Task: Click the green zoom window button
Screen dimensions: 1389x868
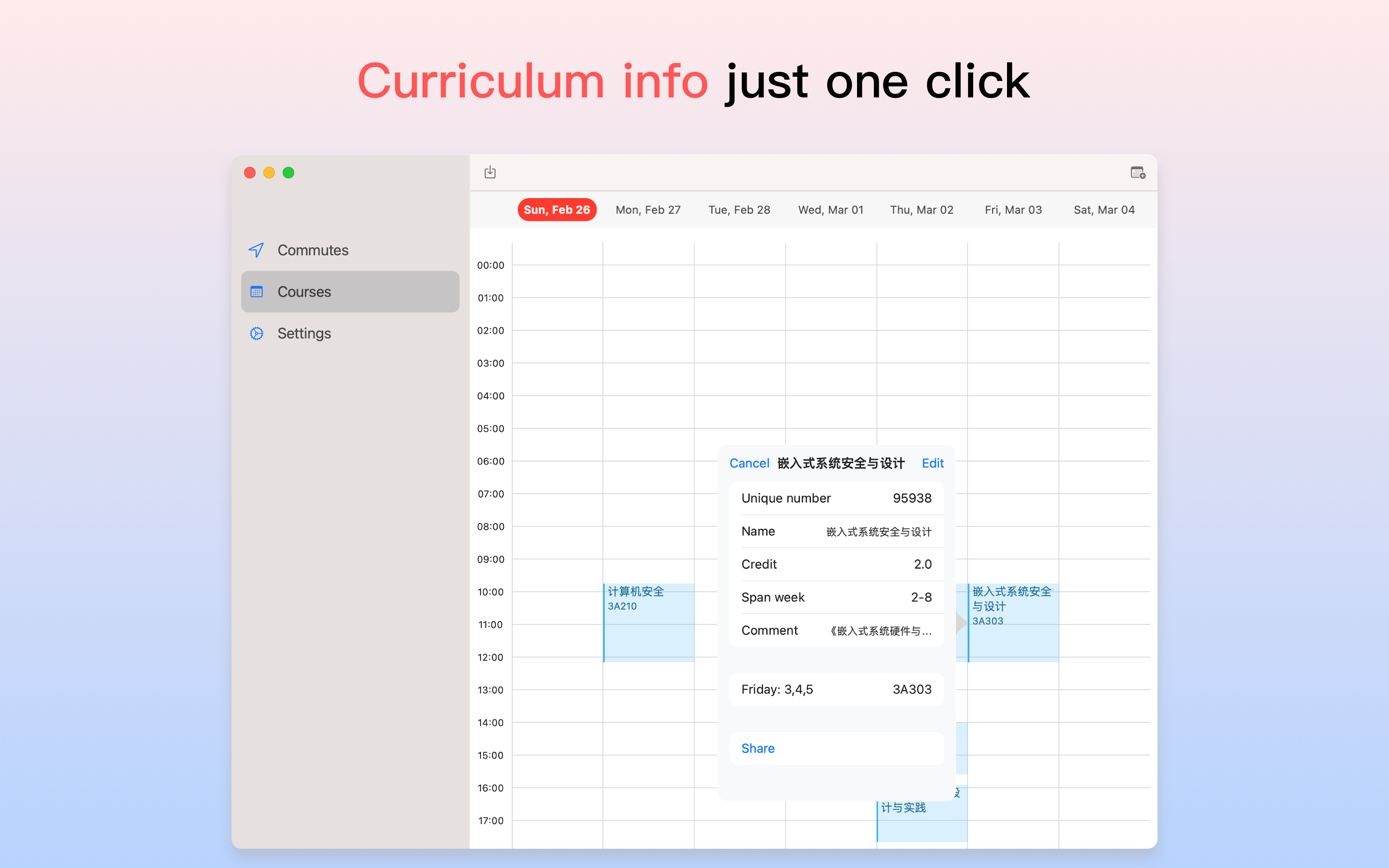Action: point(289,173)
